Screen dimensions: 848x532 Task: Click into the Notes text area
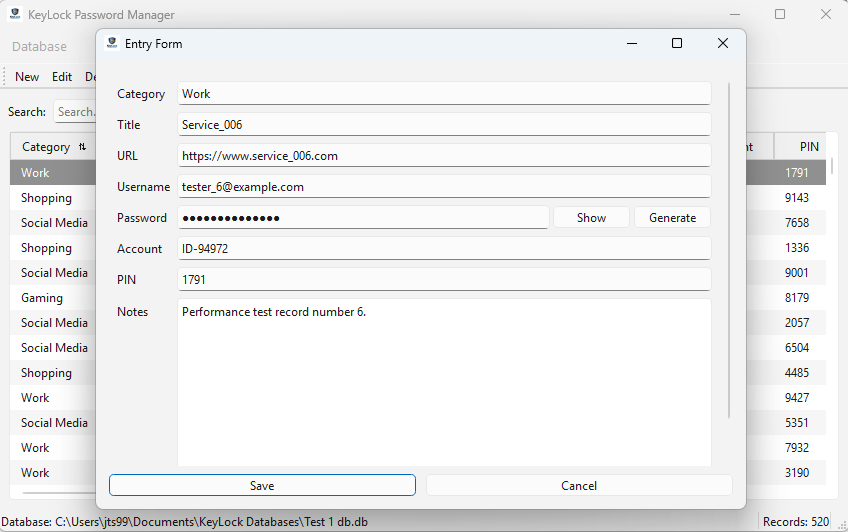pos(444,383)
